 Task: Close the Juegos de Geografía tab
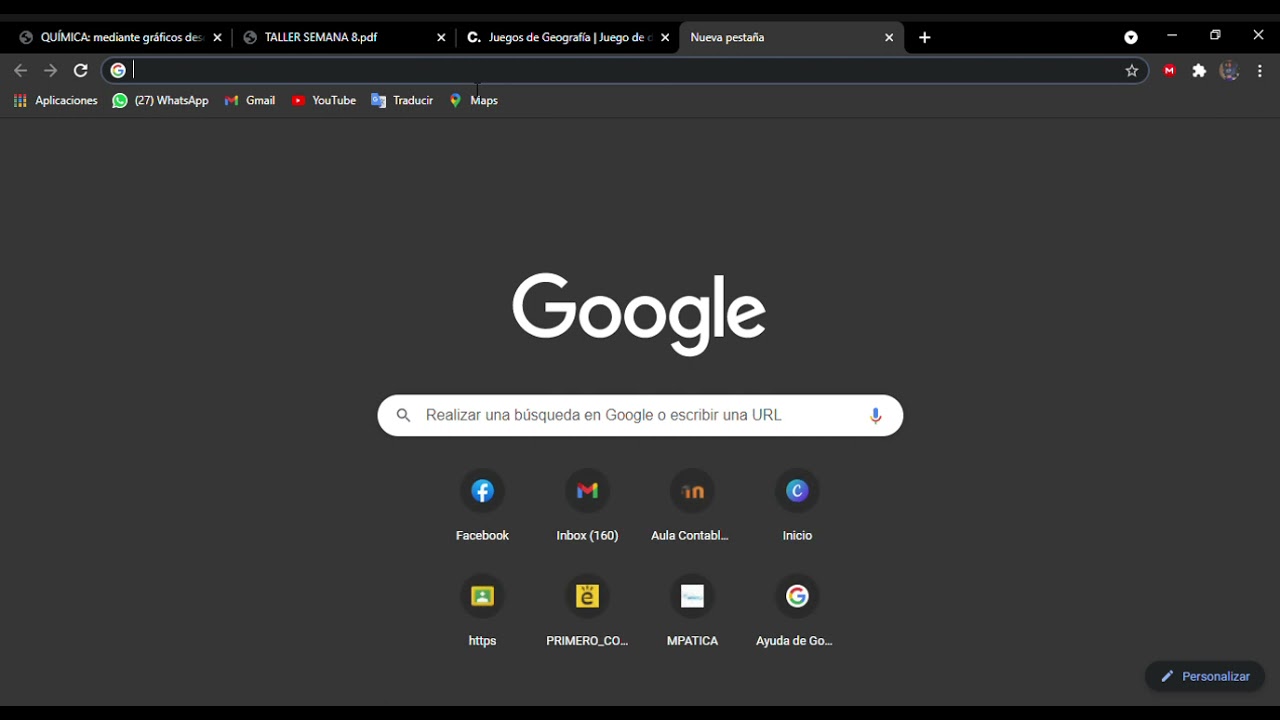tap(665, 38)
